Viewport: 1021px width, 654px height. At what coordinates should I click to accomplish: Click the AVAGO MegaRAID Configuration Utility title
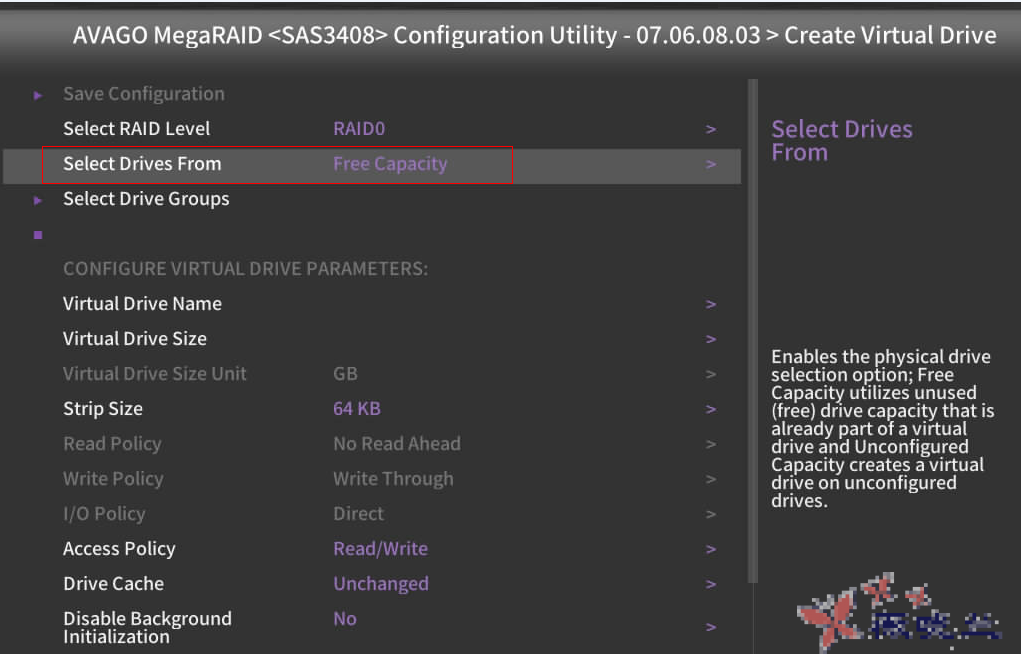tap(534, 35)
